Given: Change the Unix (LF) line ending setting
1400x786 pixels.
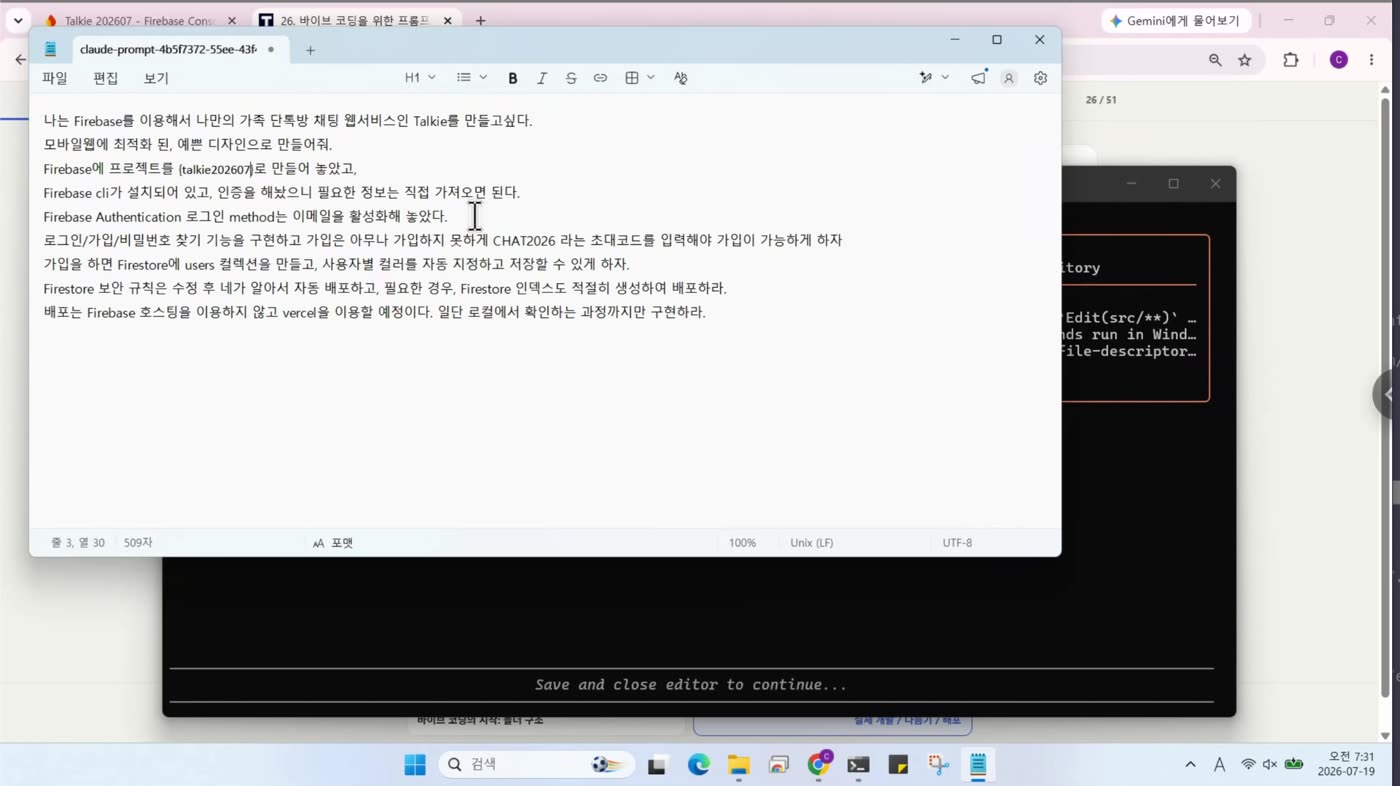Looking at the screenshot, I should (x=811, y=543).
